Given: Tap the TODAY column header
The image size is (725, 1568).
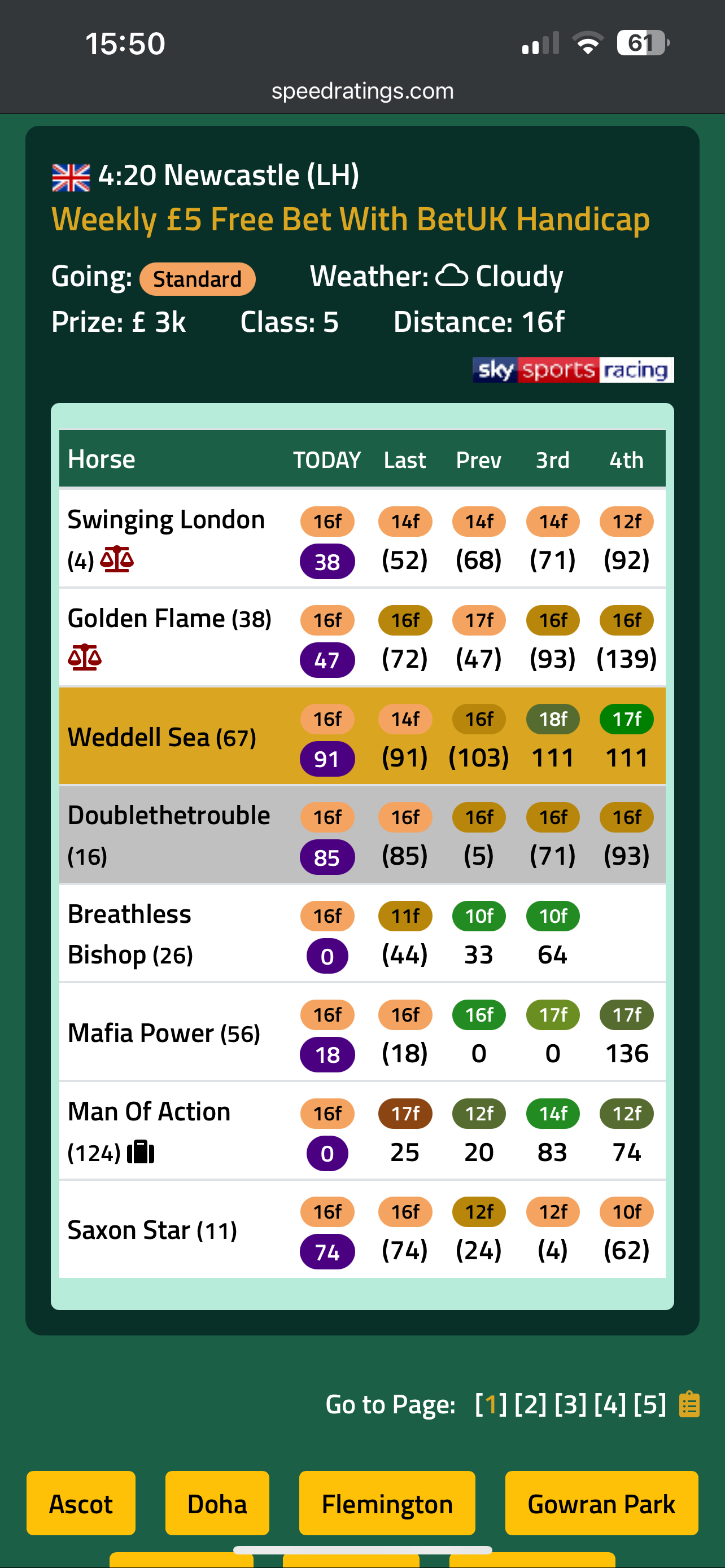Looking at the screenshot, I should tap(327, 459).
